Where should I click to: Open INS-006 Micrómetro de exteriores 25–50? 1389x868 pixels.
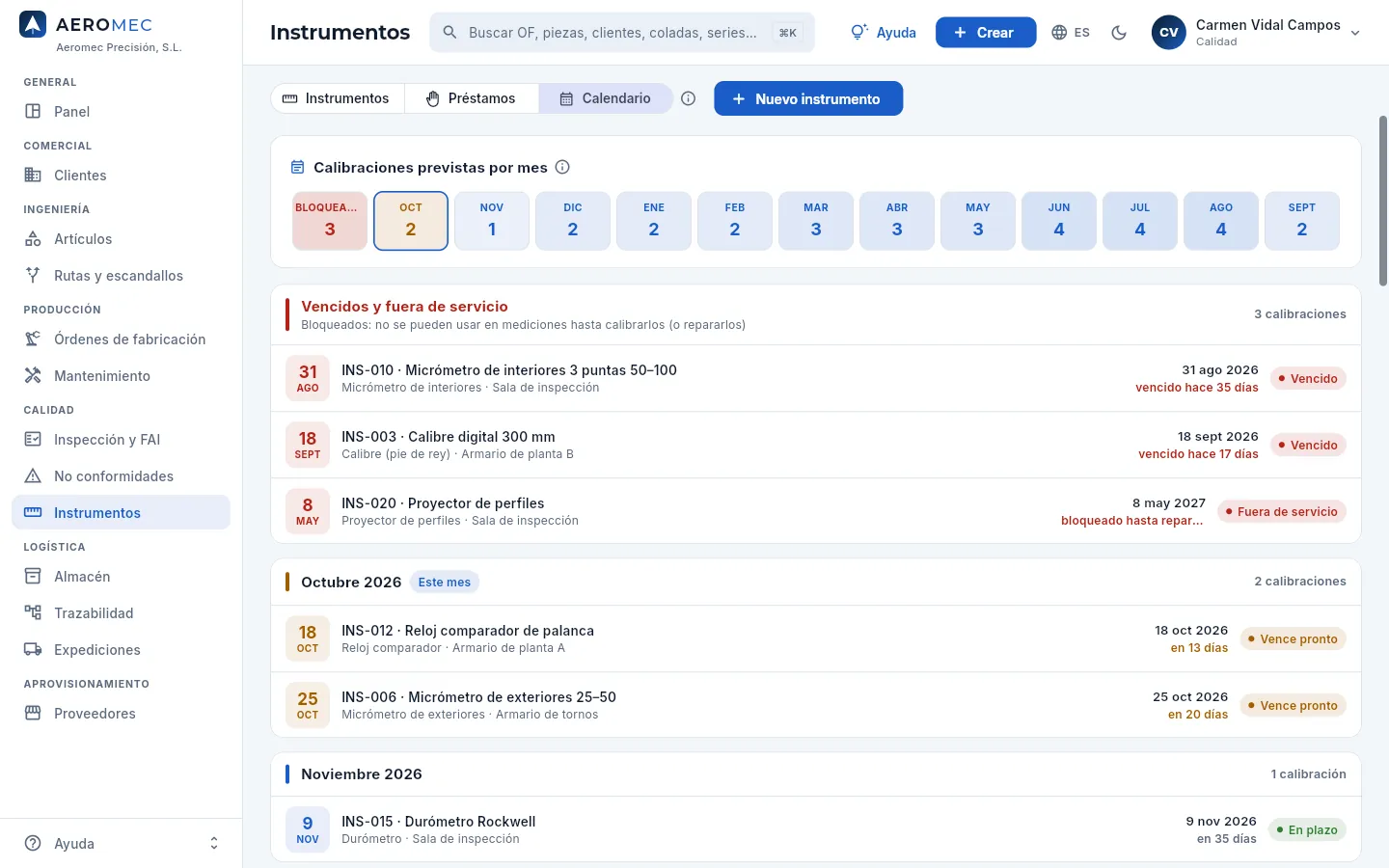[816, 705]
